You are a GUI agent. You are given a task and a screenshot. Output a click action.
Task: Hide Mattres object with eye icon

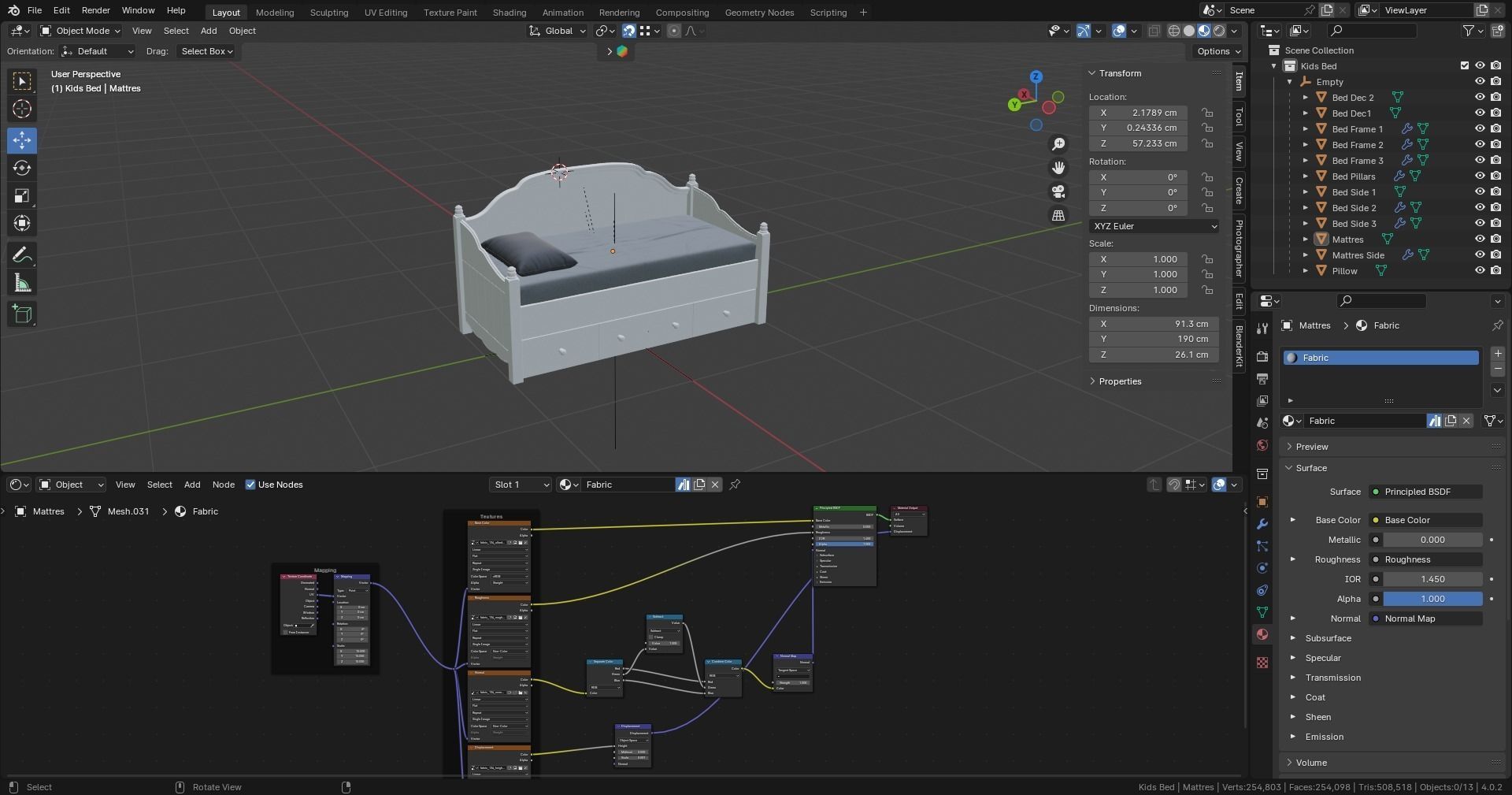pos(1480,240)
